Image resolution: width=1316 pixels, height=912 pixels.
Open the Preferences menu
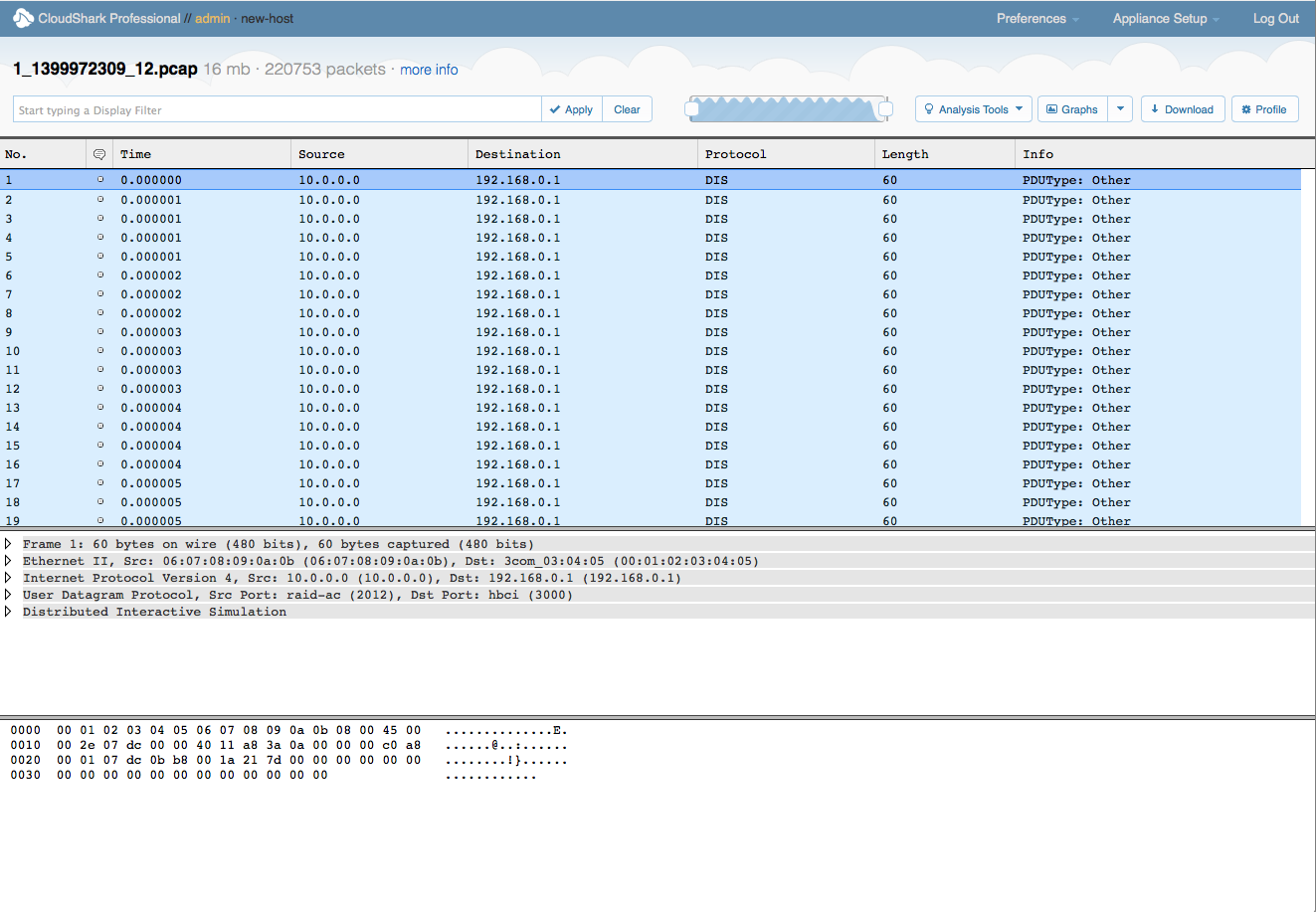click(1037, 18)
